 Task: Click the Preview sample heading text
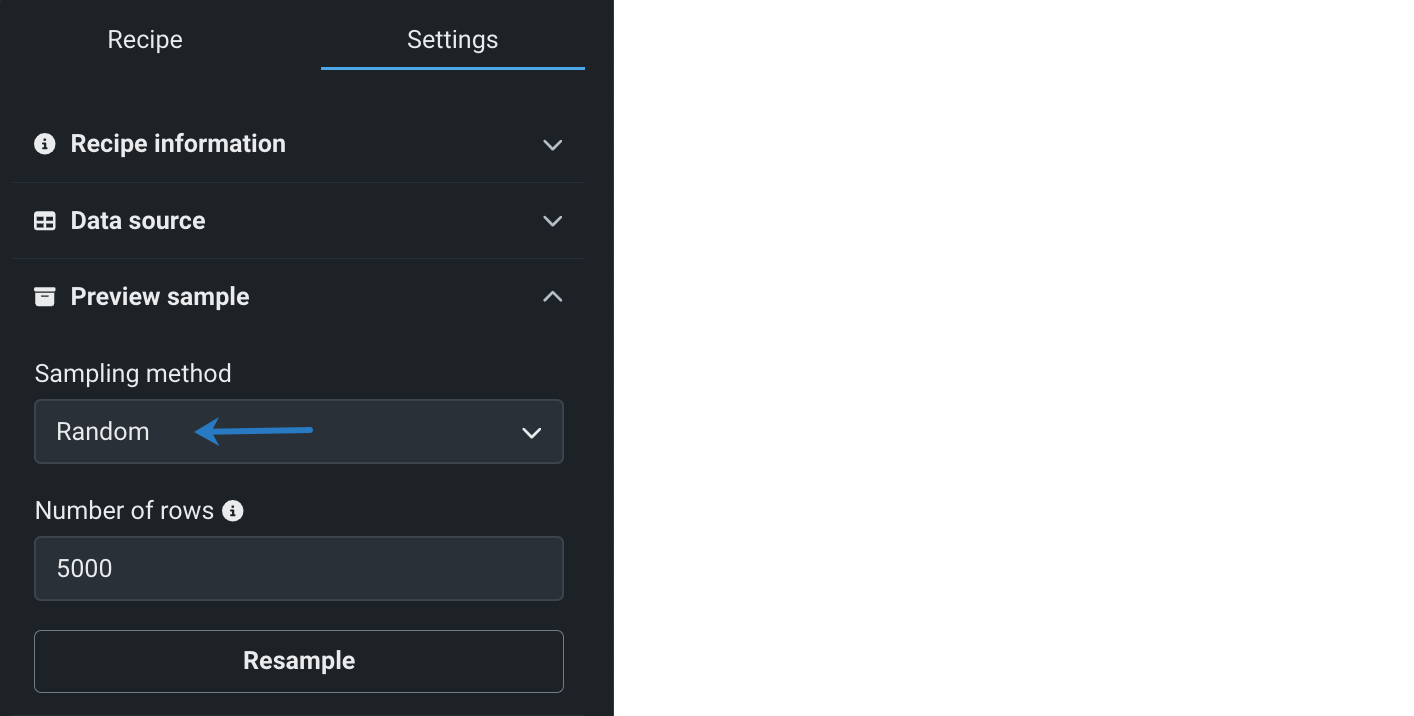tap(160, 297)
